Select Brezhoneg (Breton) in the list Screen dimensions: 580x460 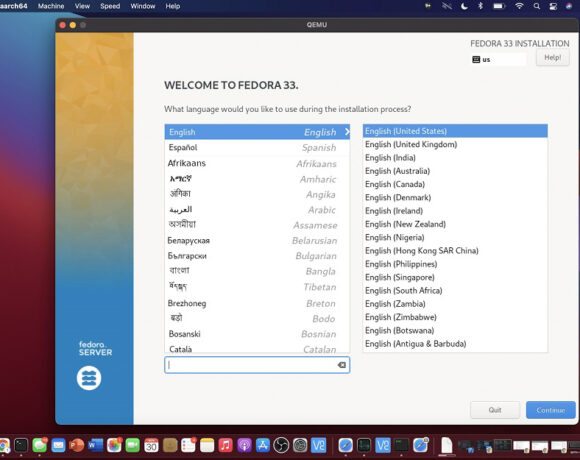pos(257,303)
